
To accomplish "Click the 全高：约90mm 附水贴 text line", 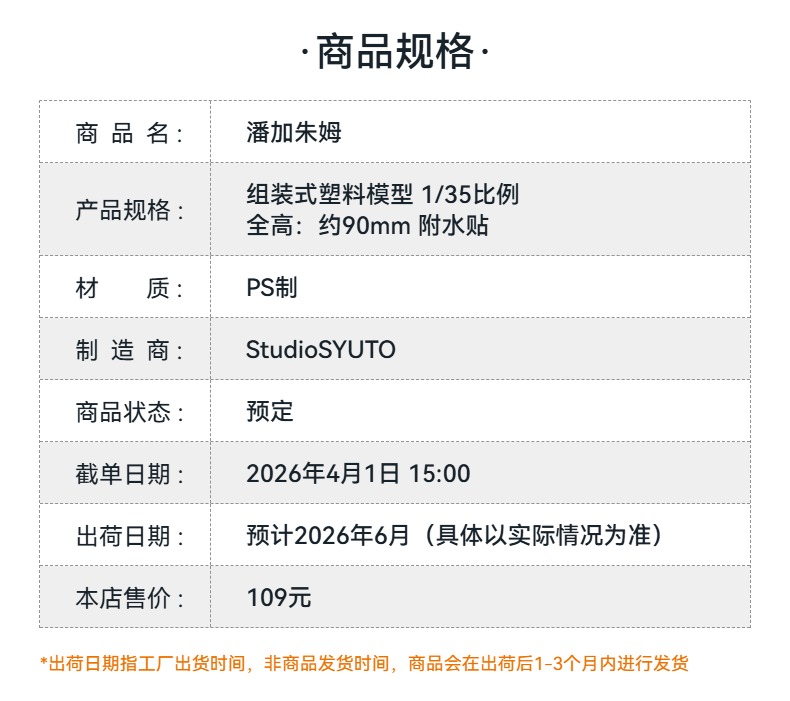I will tap(367, 225).
